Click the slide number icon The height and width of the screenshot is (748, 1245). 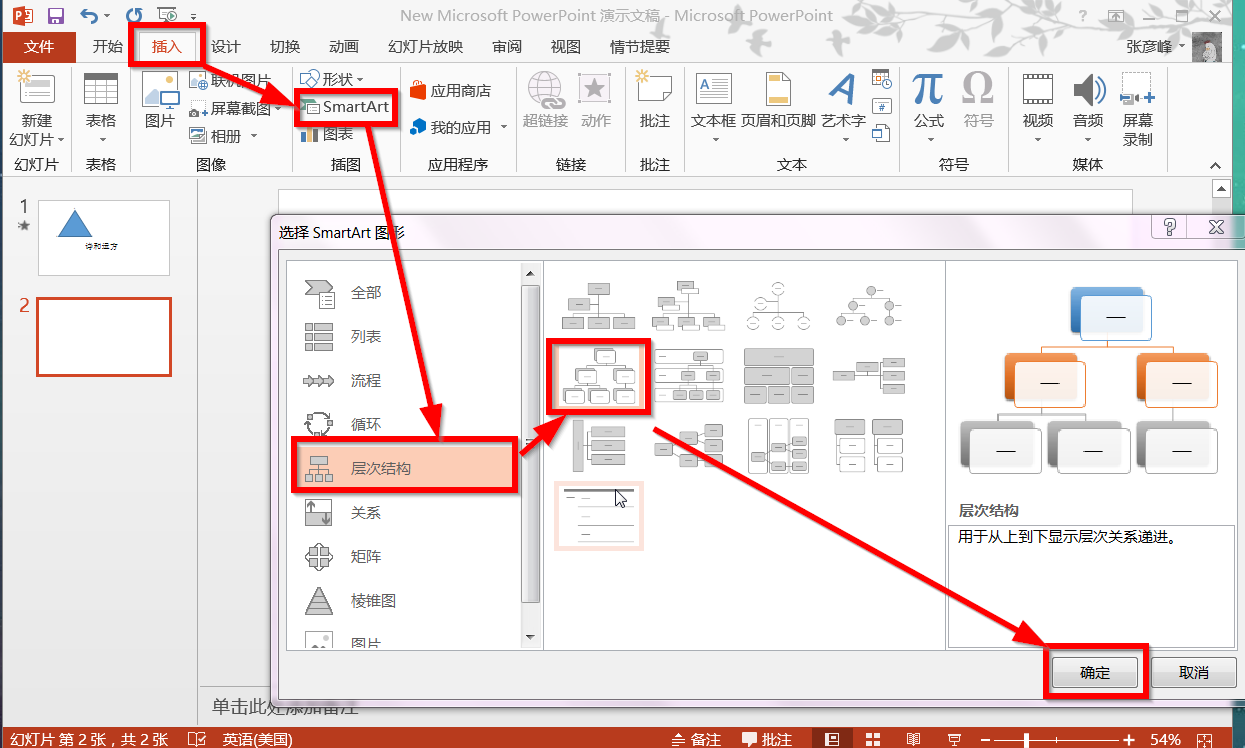(x=881, y=106)
